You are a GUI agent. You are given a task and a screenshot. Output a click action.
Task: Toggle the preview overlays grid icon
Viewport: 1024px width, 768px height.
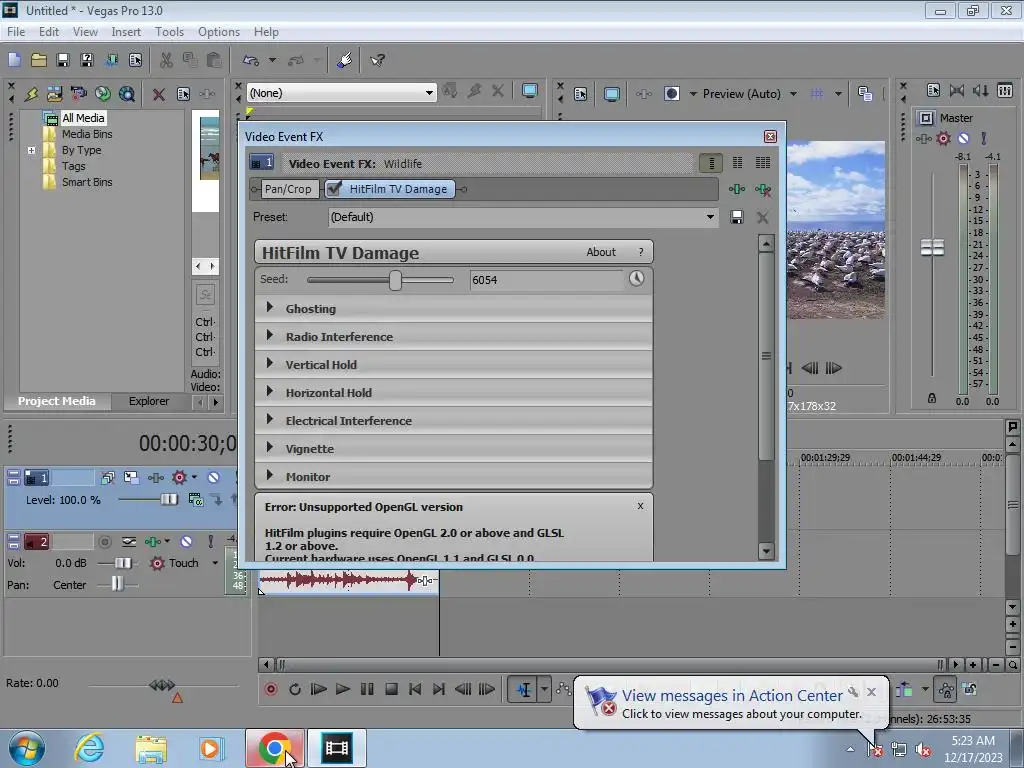tap(816, 94)
